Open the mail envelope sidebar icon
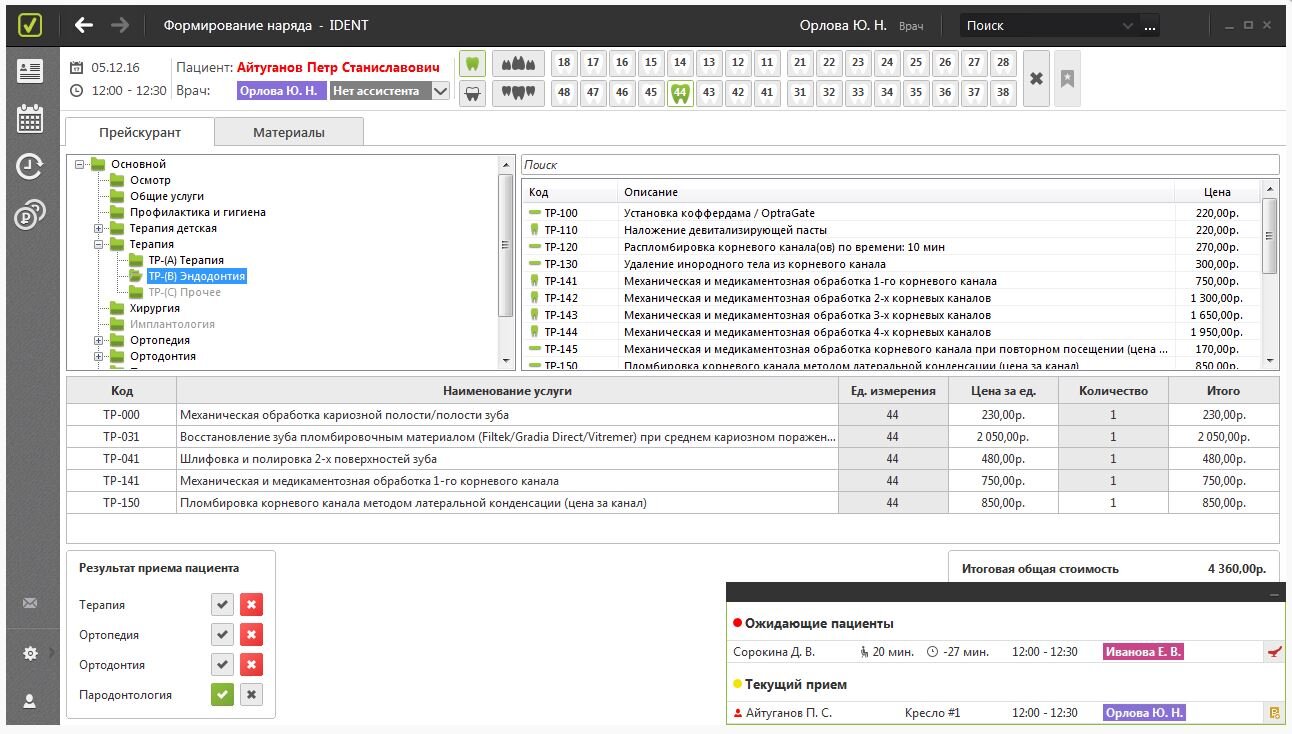The image size is (1292, 734). (x=30, y=603)
